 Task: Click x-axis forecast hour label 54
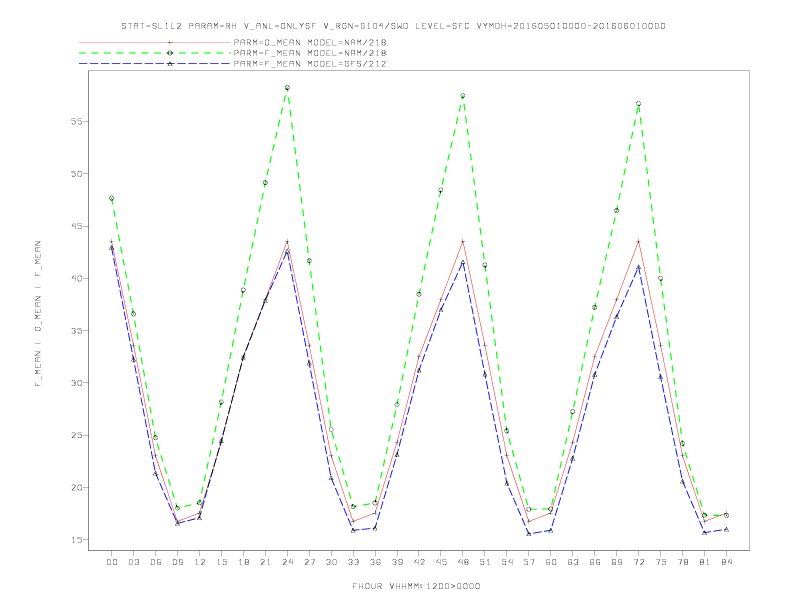[x=507, y=562]
